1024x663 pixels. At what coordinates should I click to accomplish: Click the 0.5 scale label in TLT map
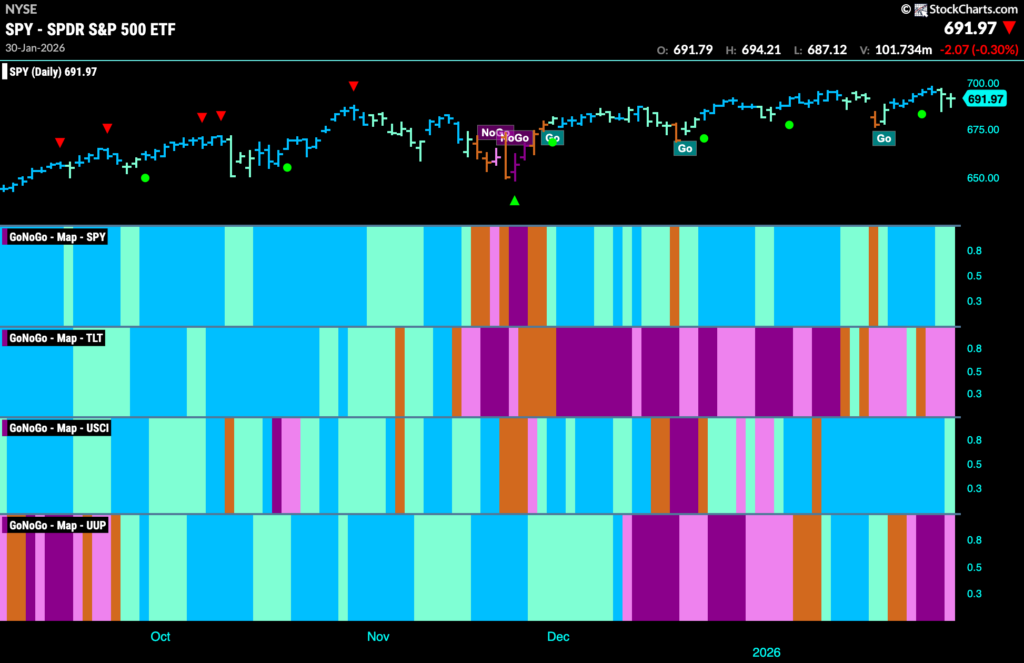(x=974, y=372)
